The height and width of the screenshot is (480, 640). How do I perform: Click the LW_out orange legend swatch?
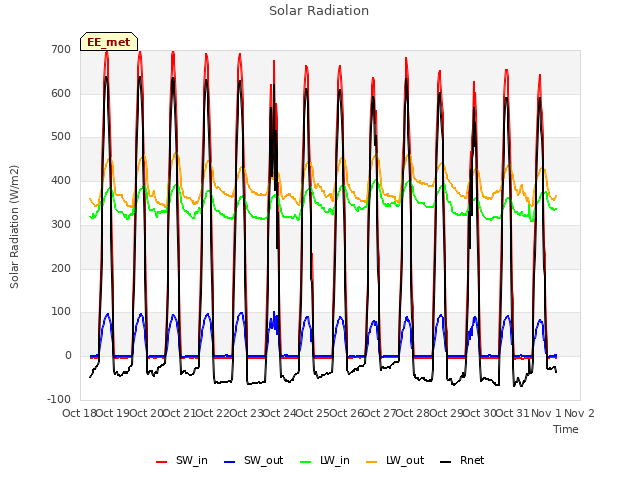pyautogui.click(x=371, y=462)
